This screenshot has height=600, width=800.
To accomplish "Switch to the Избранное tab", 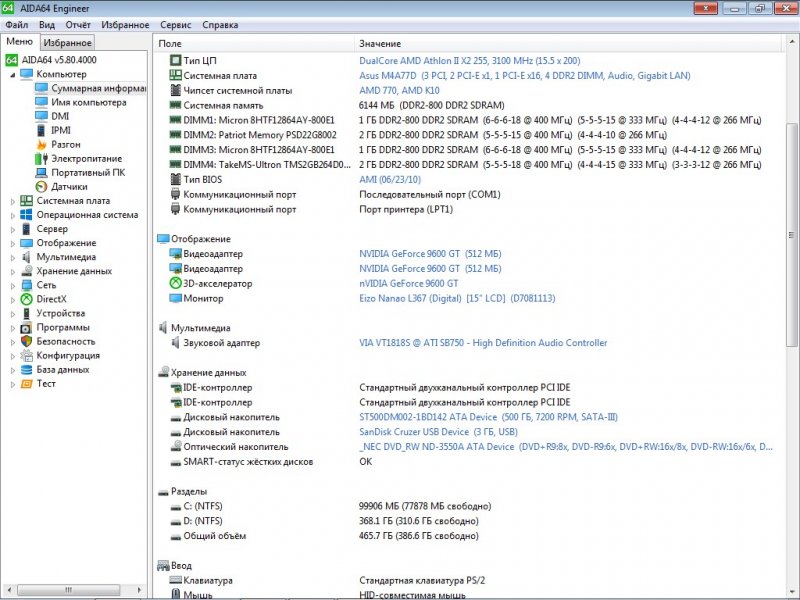I will click(68, 43).
